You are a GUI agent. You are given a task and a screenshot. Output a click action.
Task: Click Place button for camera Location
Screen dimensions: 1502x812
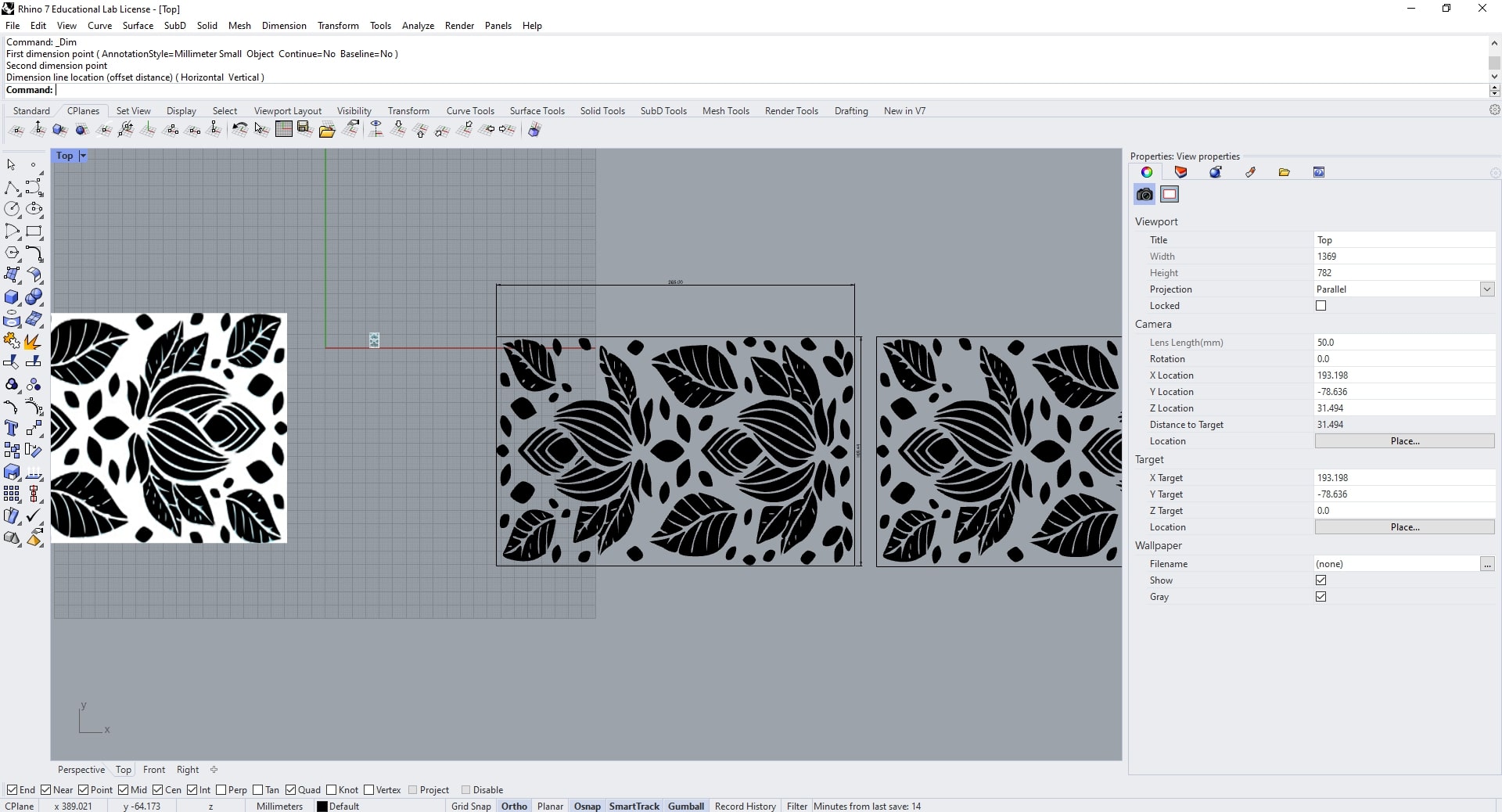1404,441
